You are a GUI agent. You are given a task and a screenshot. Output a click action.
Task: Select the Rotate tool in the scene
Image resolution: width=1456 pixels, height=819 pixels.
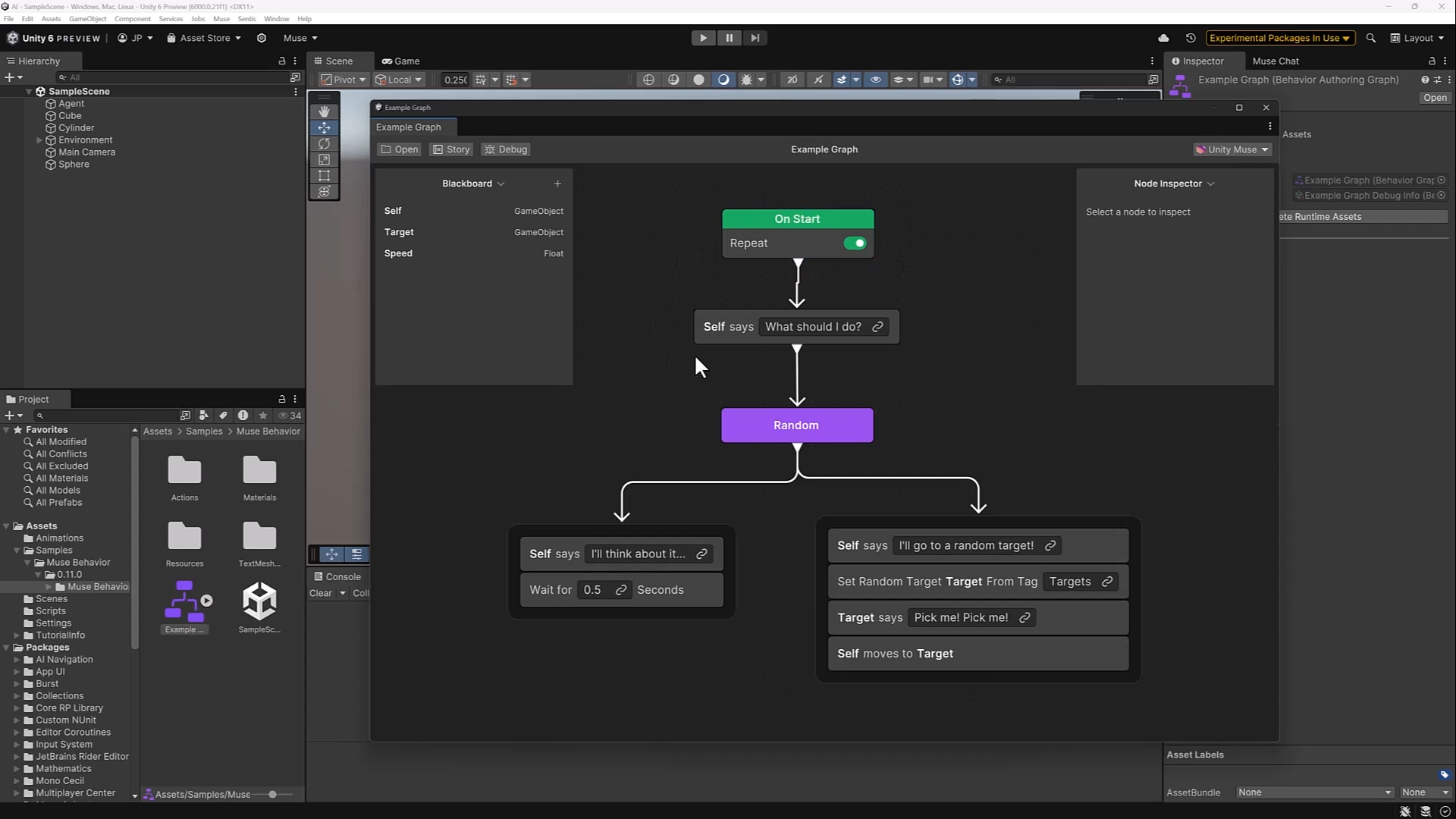(324, 143)
